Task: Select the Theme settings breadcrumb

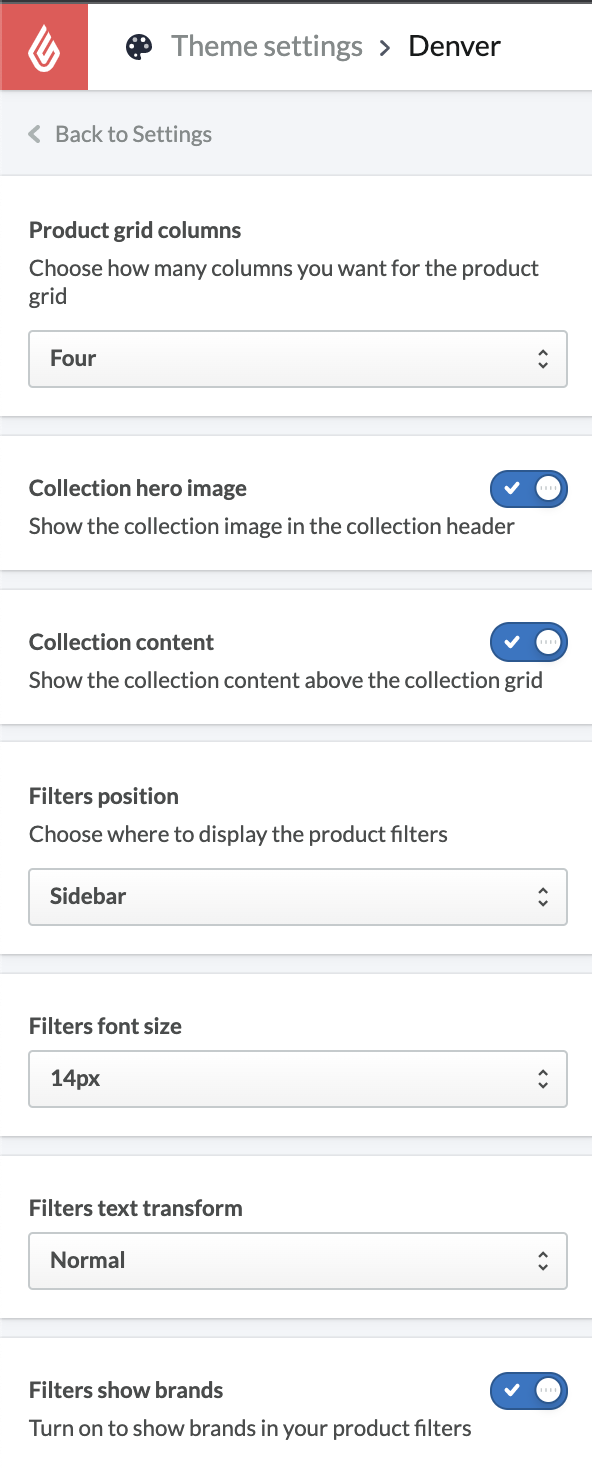Action: click(266, 46)
